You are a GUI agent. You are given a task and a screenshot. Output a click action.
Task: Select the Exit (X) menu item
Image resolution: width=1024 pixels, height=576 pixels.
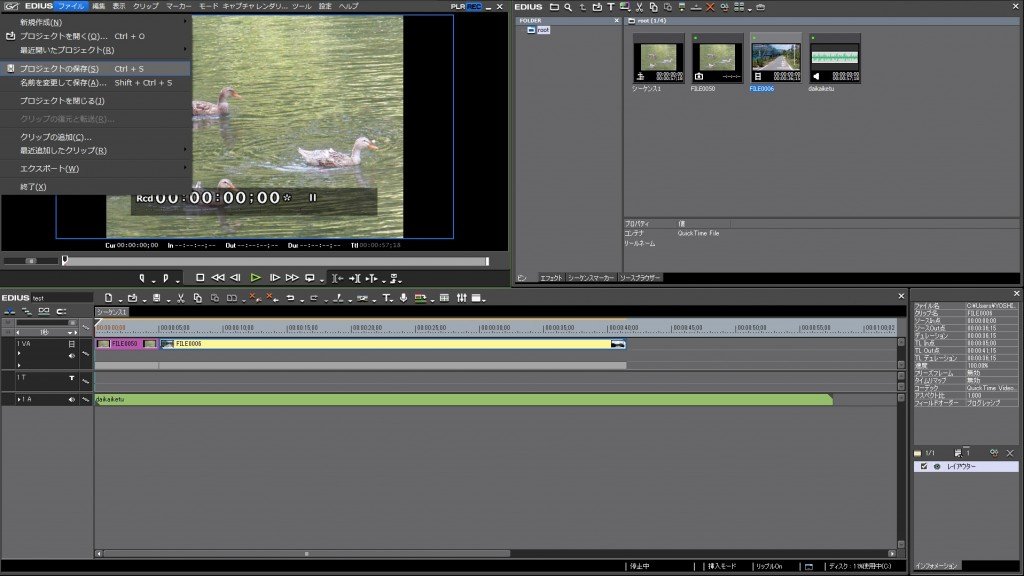click(x=95, y=187)
